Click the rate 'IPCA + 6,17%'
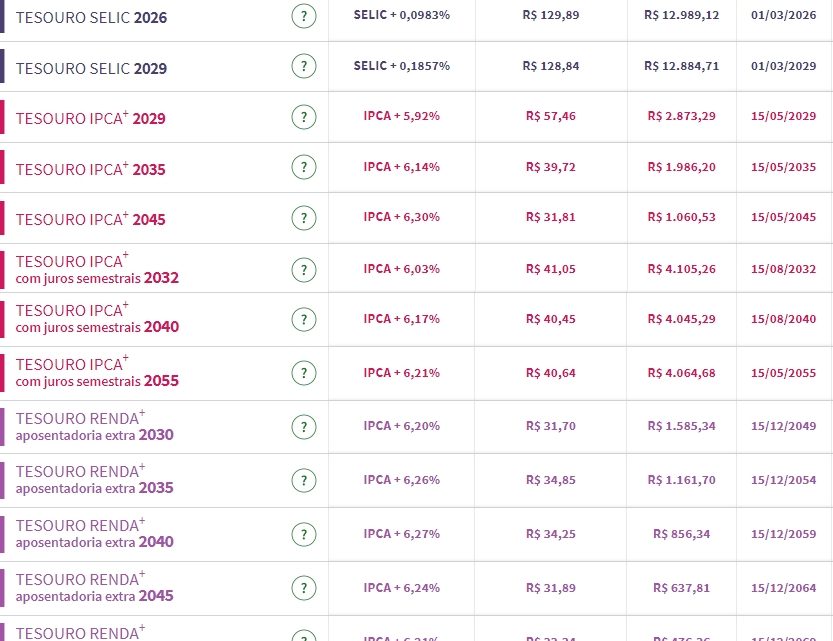Viewport: 833px width, 641px height. coord(402,319)
